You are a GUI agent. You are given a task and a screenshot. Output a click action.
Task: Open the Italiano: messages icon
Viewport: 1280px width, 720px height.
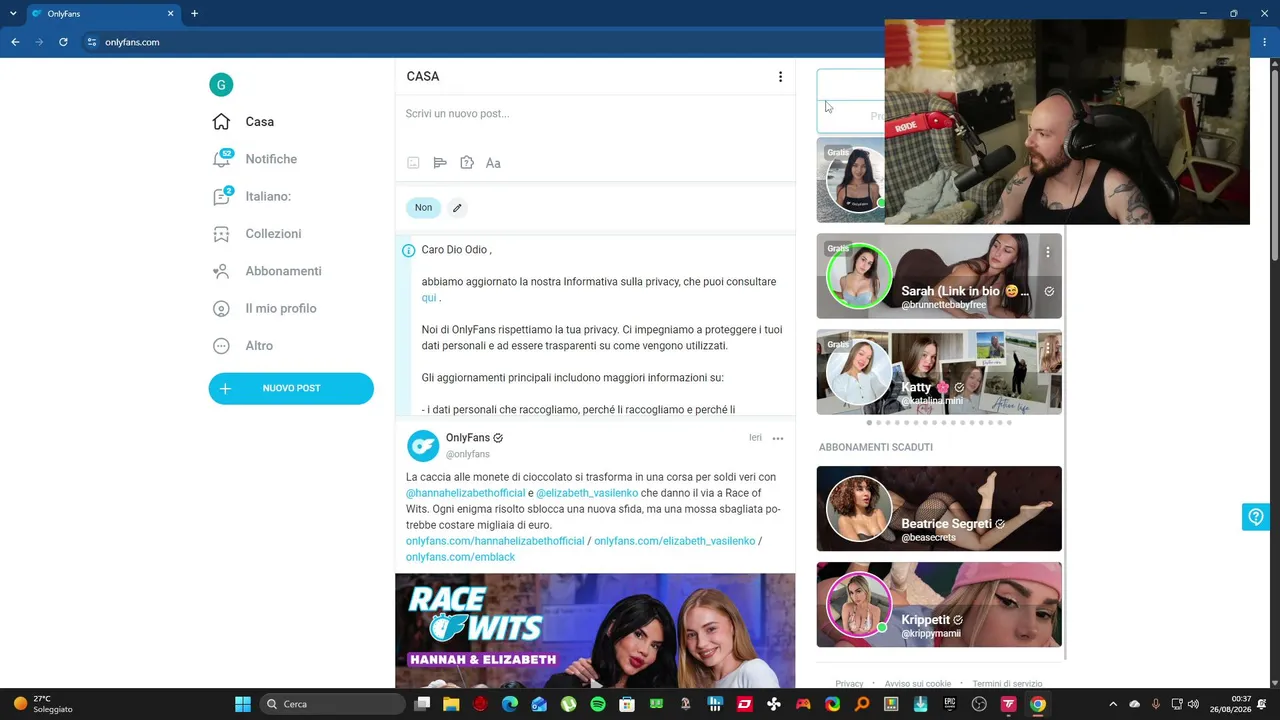222,196
